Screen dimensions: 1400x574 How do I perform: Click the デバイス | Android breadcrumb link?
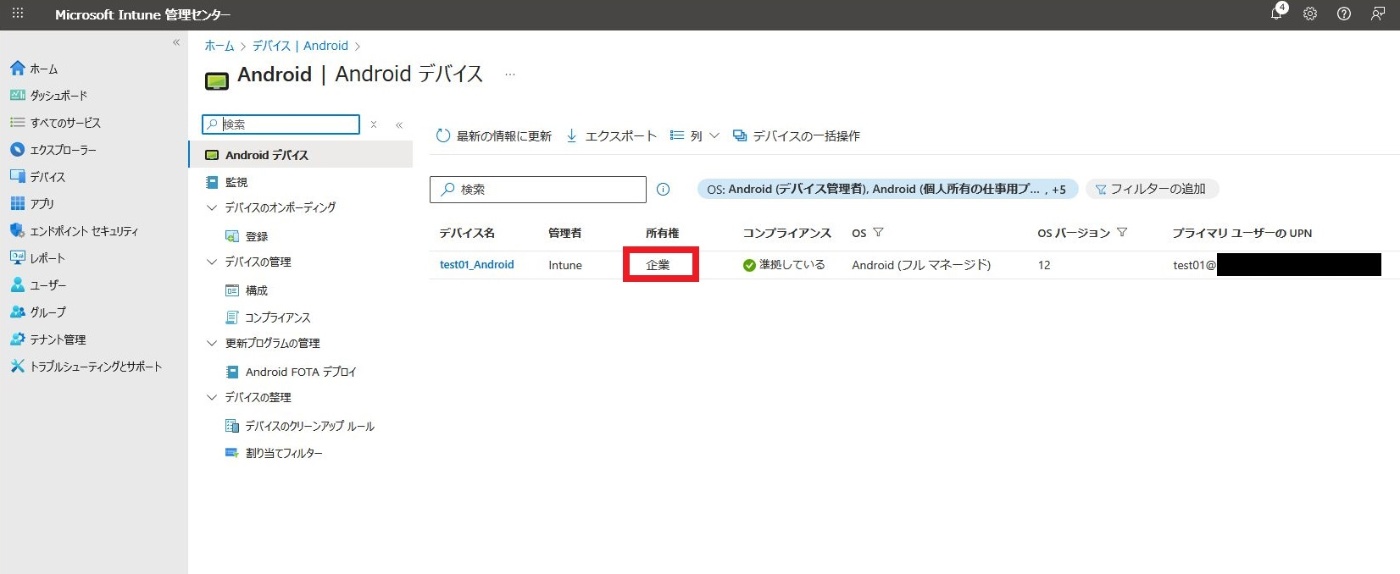coord(300,46)
